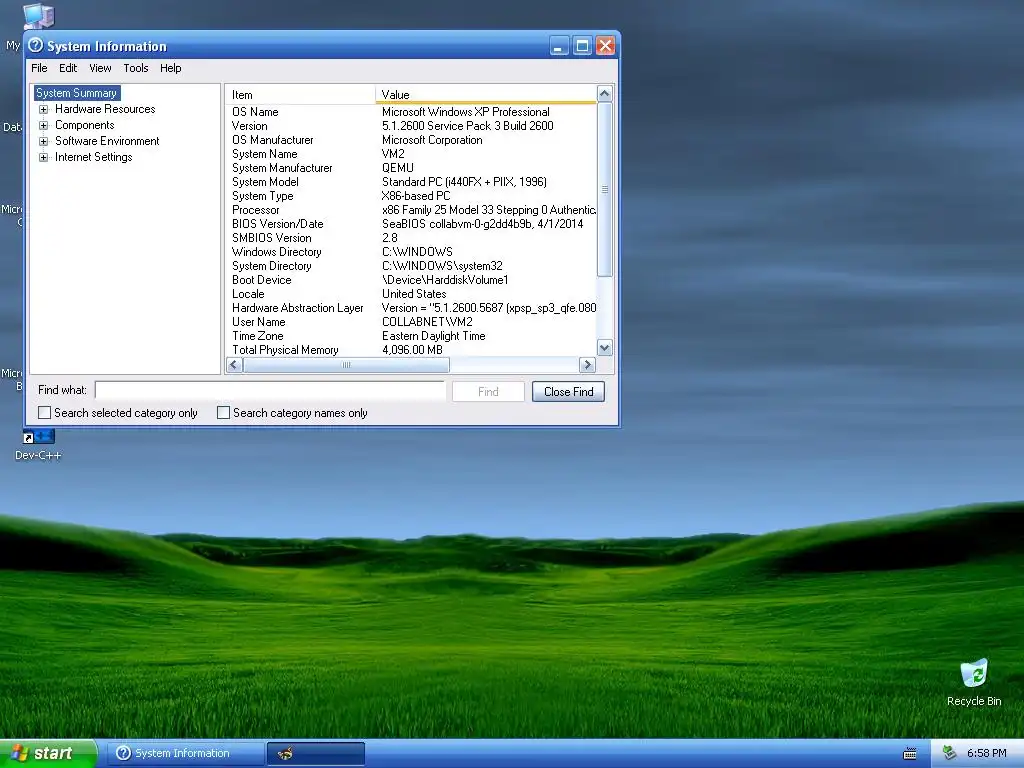1024x768 pixels.
Task: Click the horizontal scrollbar left arrow
Action: coord(234,365)
